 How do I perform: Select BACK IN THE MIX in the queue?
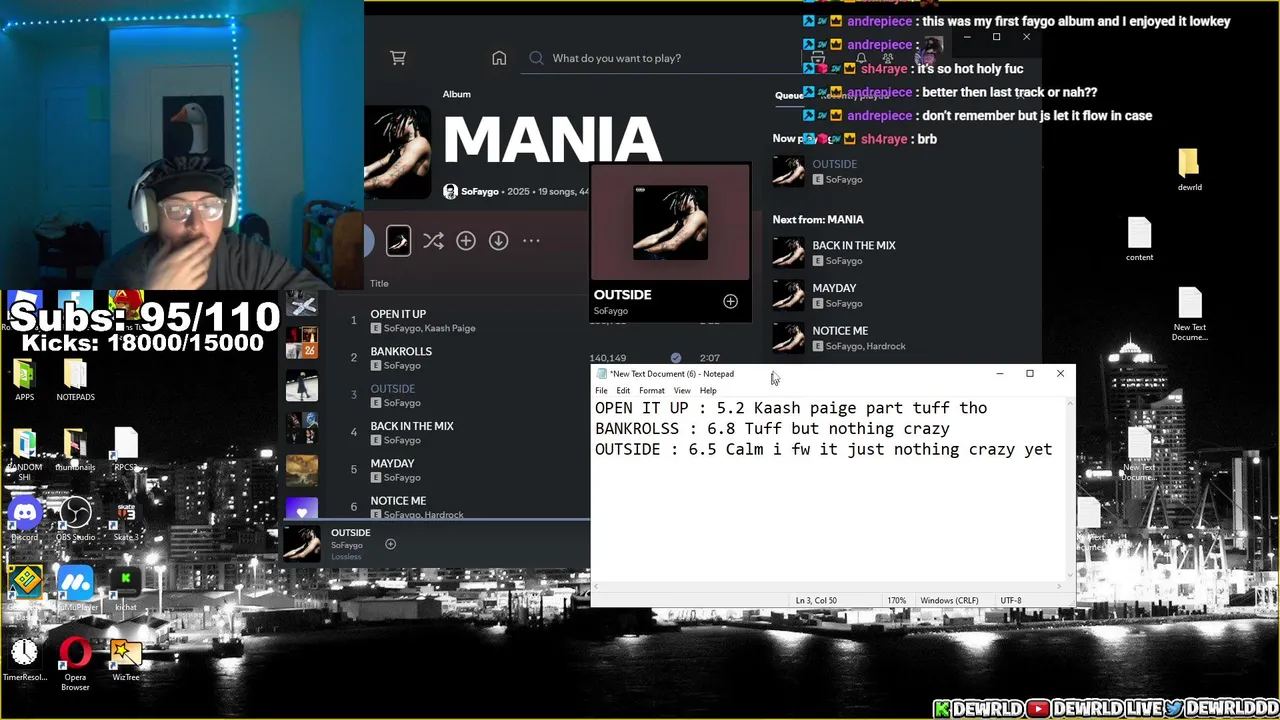tap(853, 245)
